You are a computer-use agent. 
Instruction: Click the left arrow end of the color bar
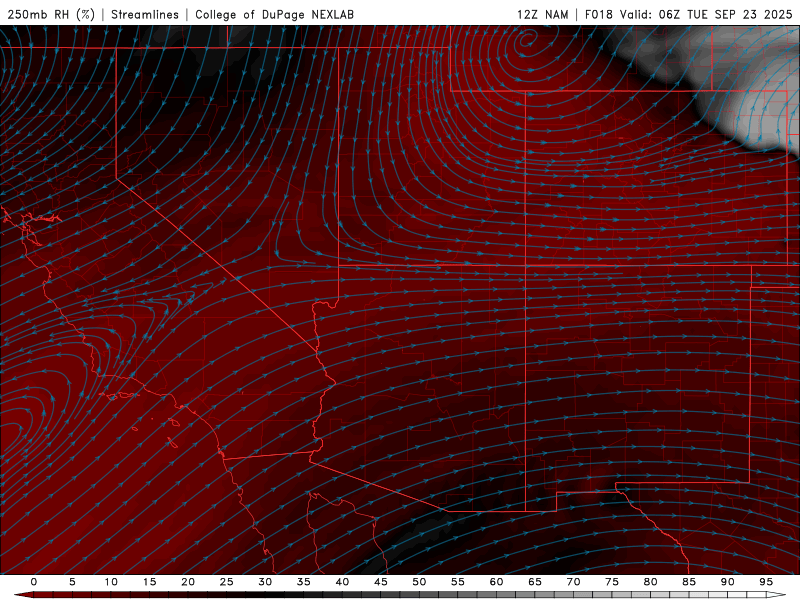tap(23, 595)
